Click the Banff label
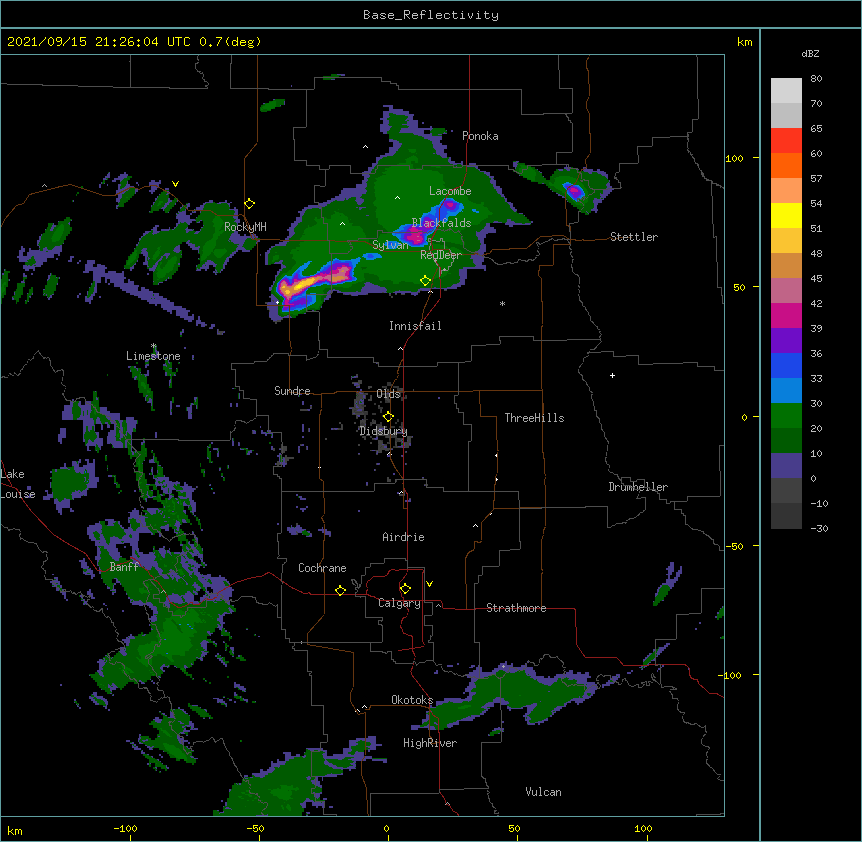The width and height of the screenshot is (862, 842). pos(124,567)
